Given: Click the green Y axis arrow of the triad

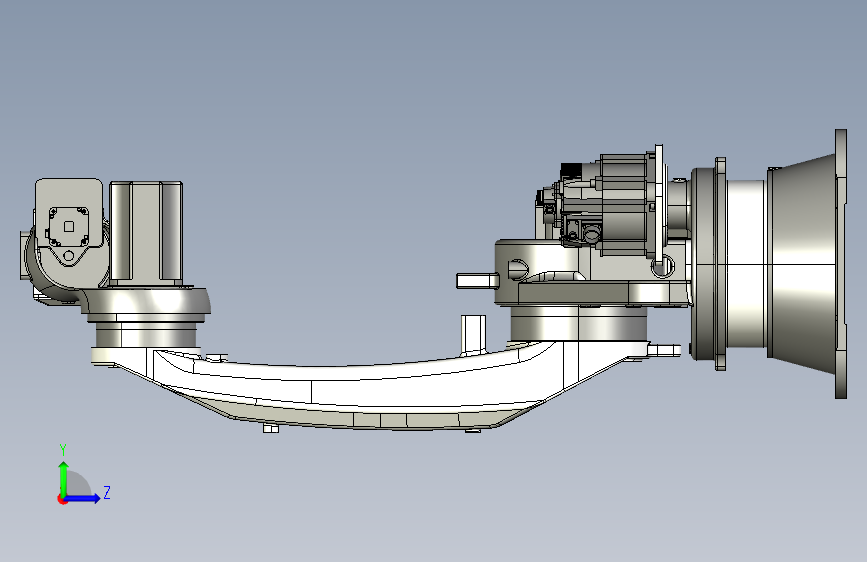Looking at the screenshot, I should coord(64,479).
